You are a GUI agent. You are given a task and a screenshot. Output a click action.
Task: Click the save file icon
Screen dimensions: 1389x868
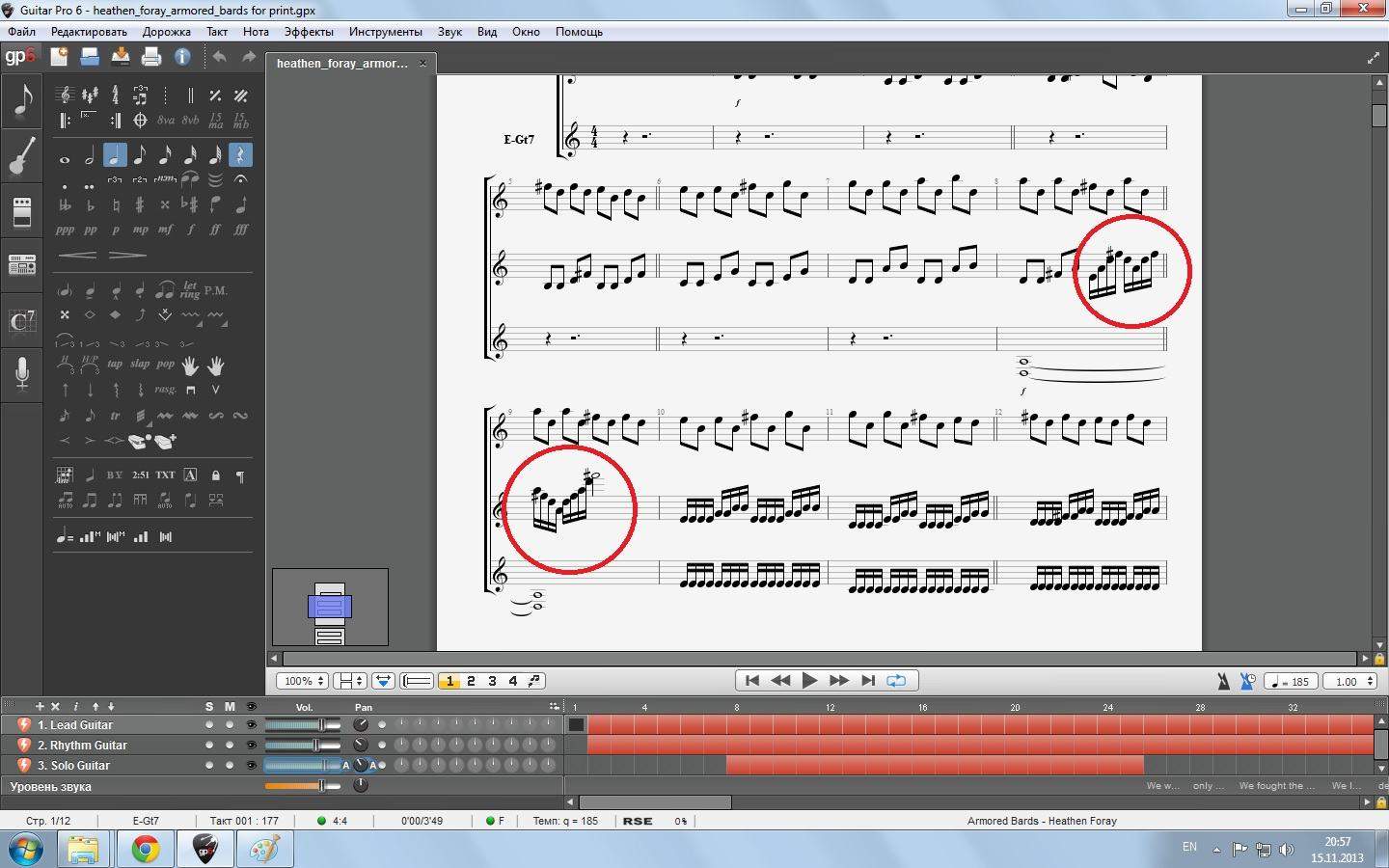(x=121, y=57)
